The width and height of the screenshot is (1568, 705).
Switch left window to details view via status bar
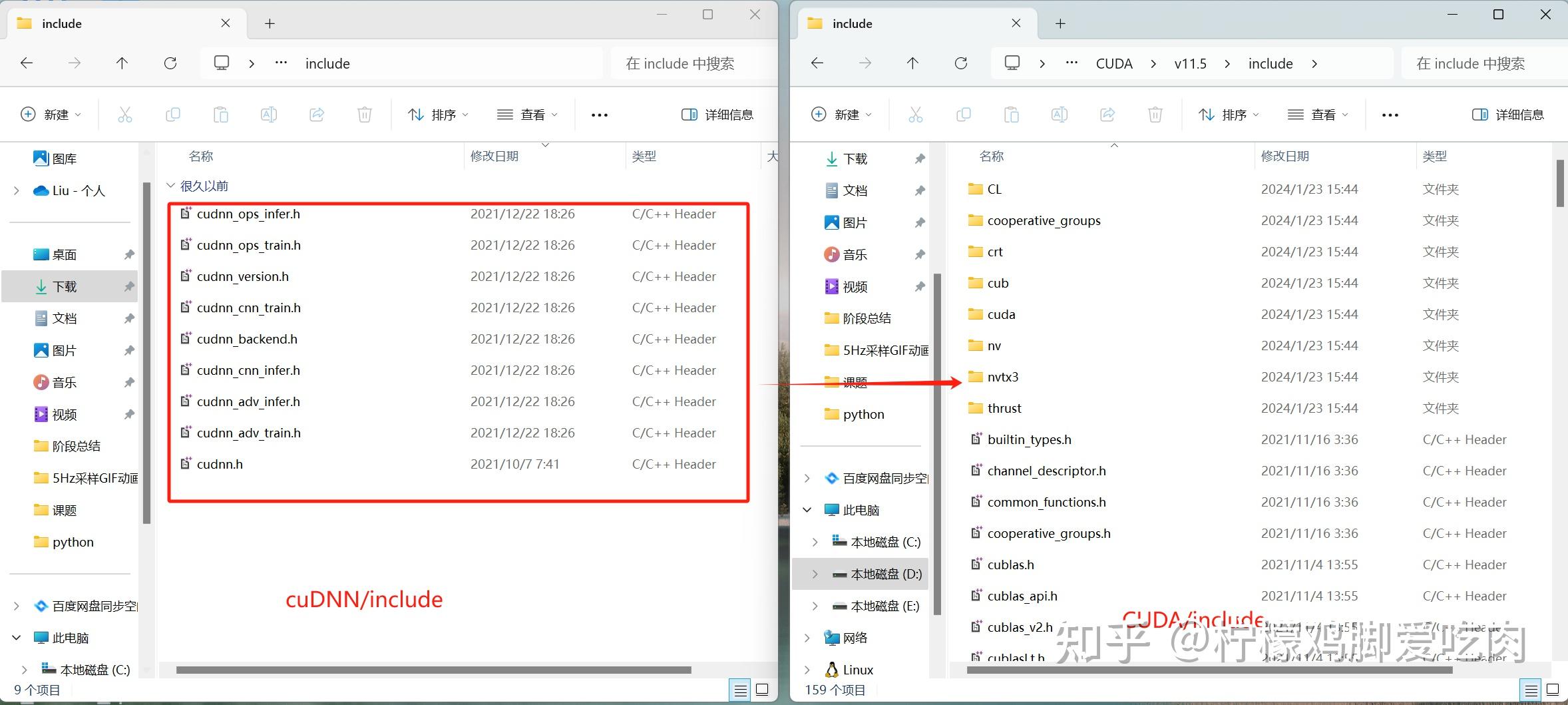pyautogui.click(x=740, y=690)
